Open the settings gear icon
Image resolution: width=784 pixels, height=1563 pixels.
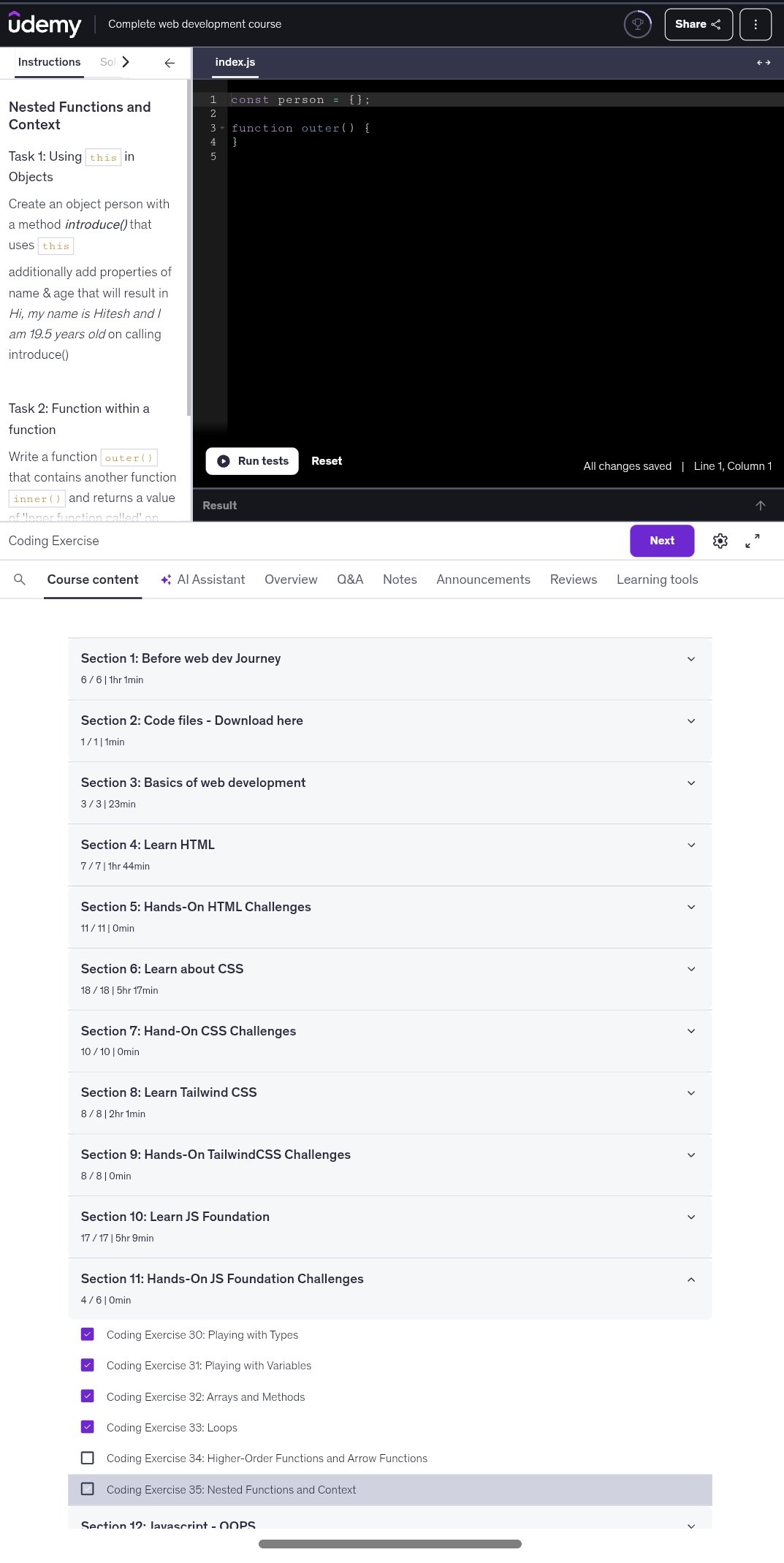(720, 541)
